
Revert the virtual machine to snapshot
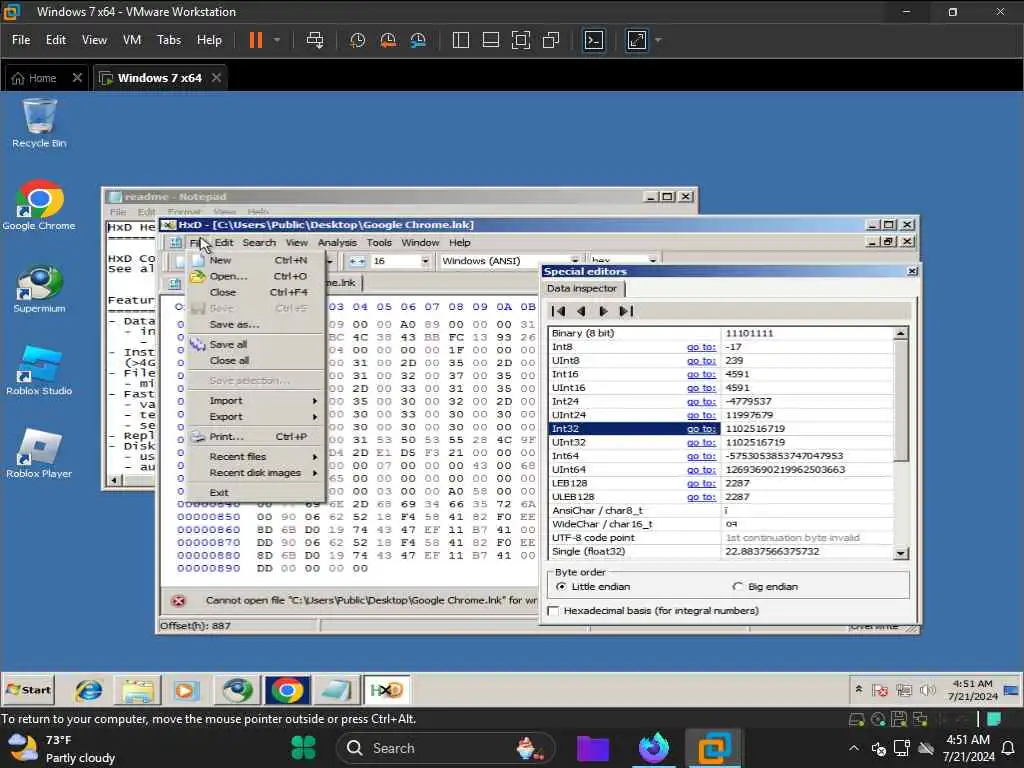(x=388, y=40)
